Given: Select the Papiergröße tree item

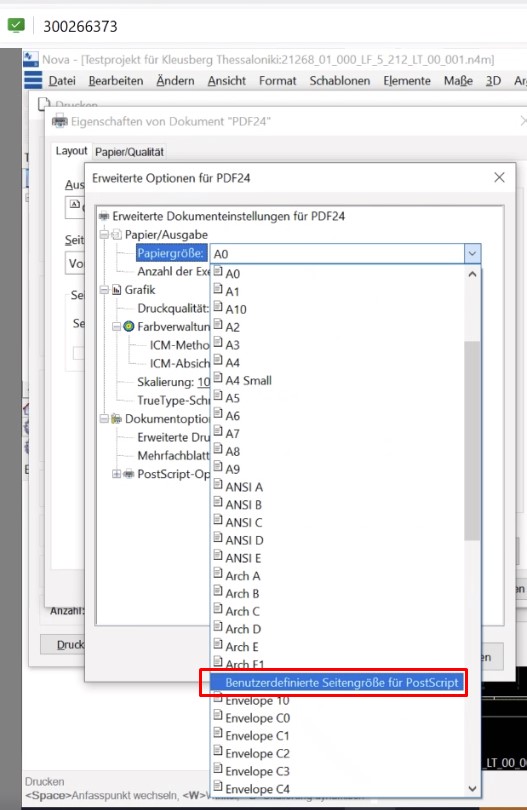Looking at the screenshot, I should pyautogui.click(x=170, y=253).
